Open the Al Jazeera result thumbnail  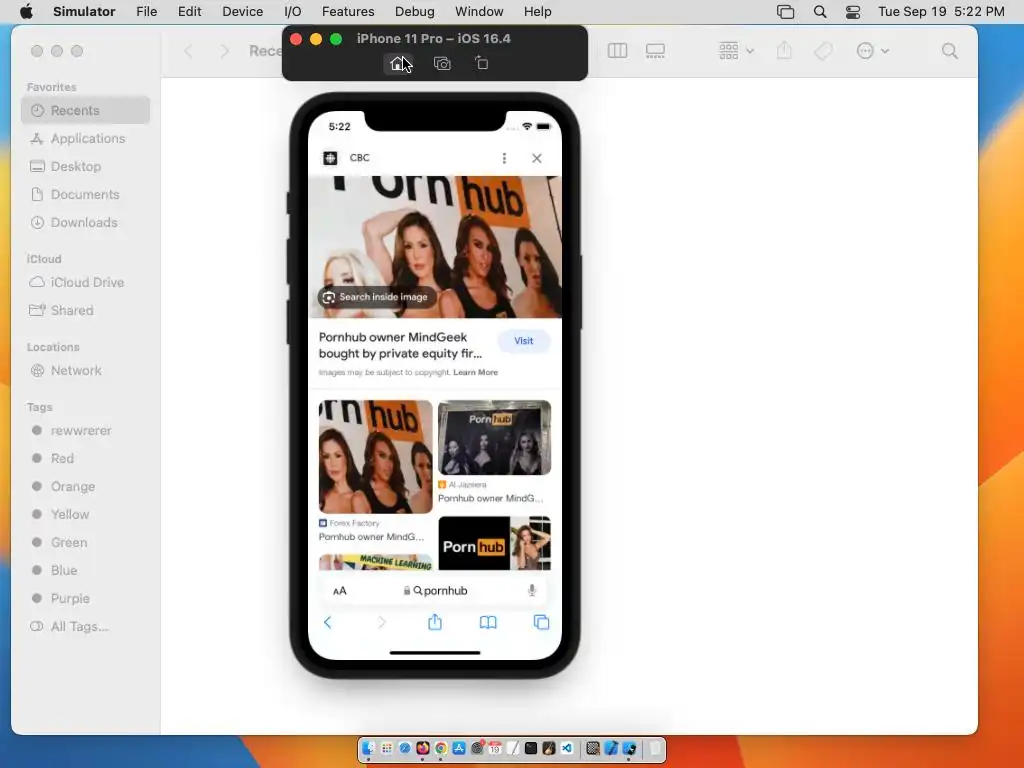click(x=494, y=438)
